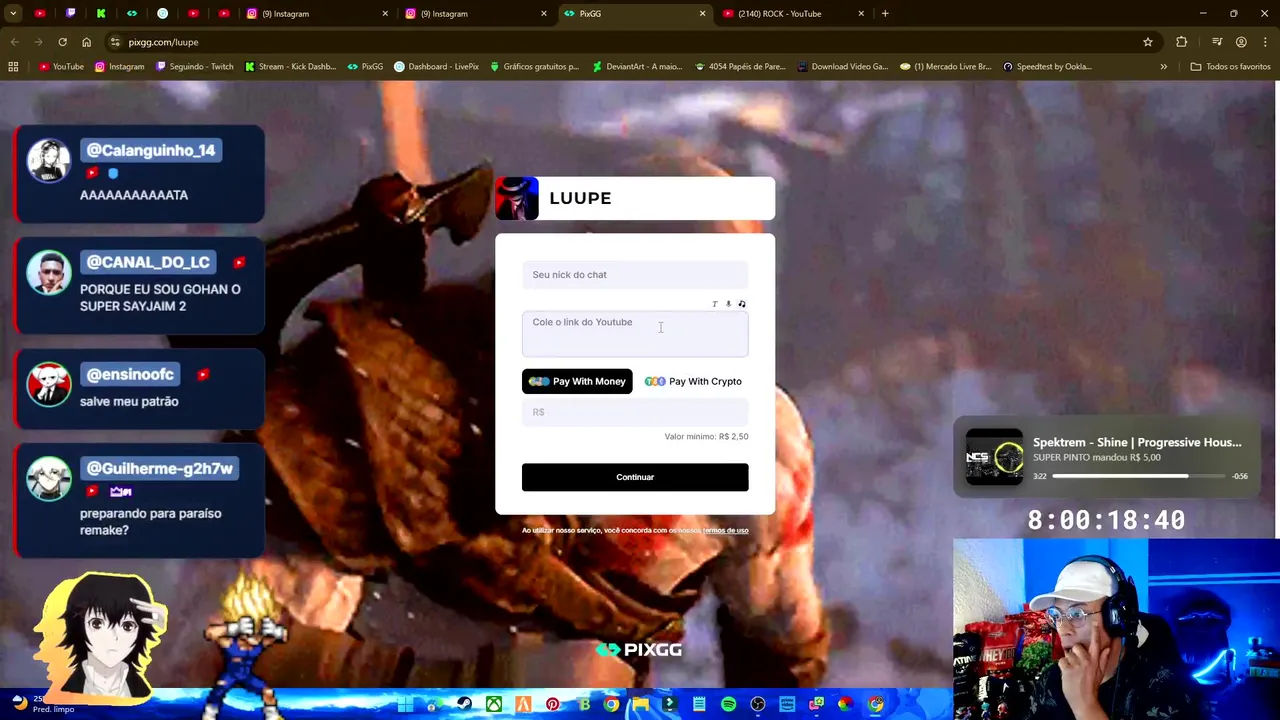Open Mercado Livre bookmark
This screenshot has width=1280, height=720.
(945, 67)
